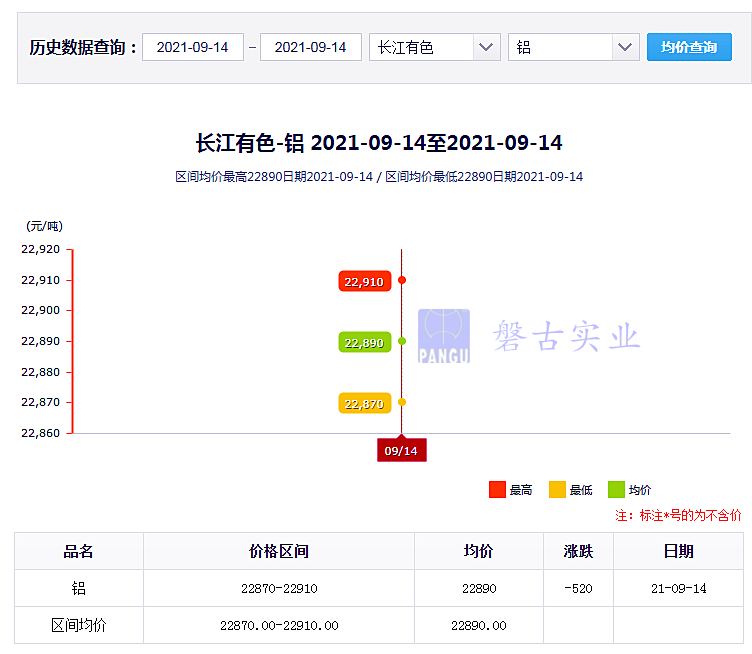Click the start date field 2021-09-14
This screenshot has width=752, height=654.
tap(193, 47)
